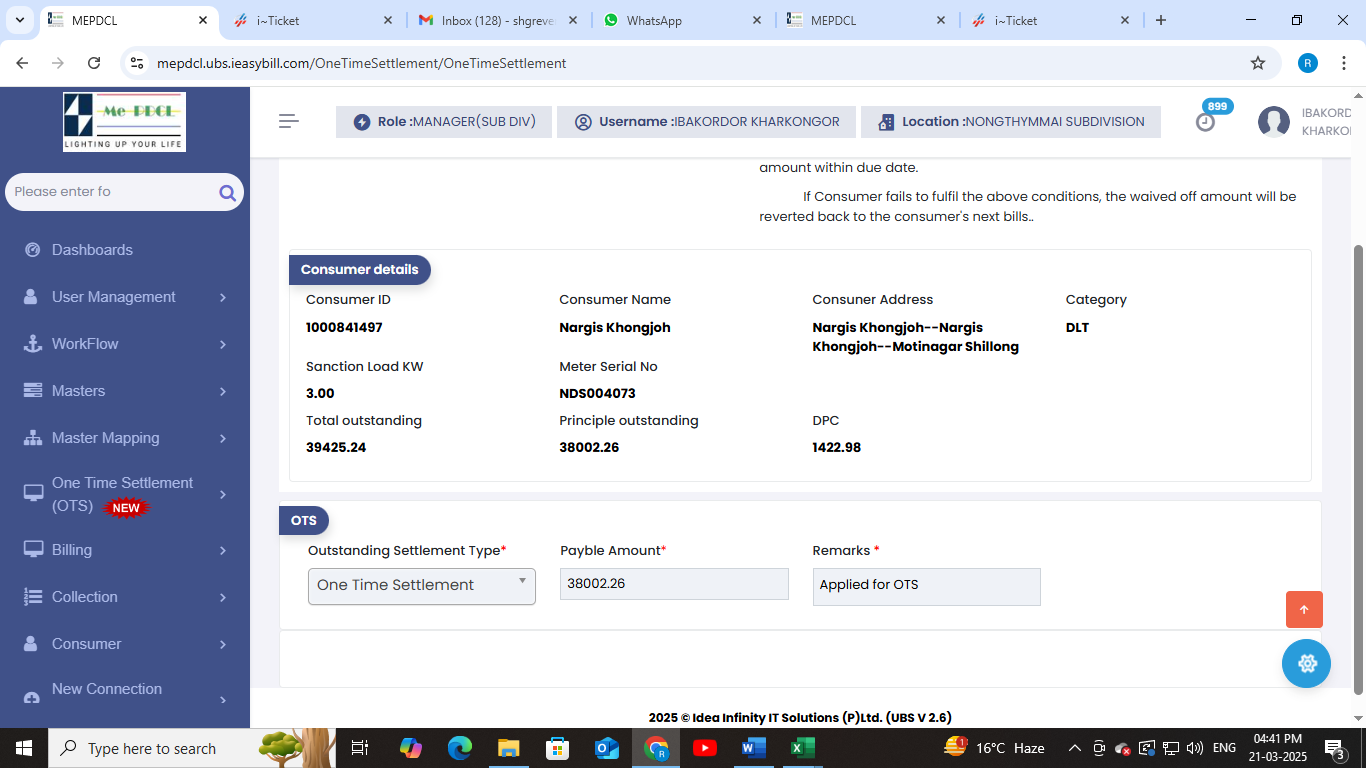Click the hamburger menu toggle icon
Screen dimensions: 1366x768
point(289,121)
